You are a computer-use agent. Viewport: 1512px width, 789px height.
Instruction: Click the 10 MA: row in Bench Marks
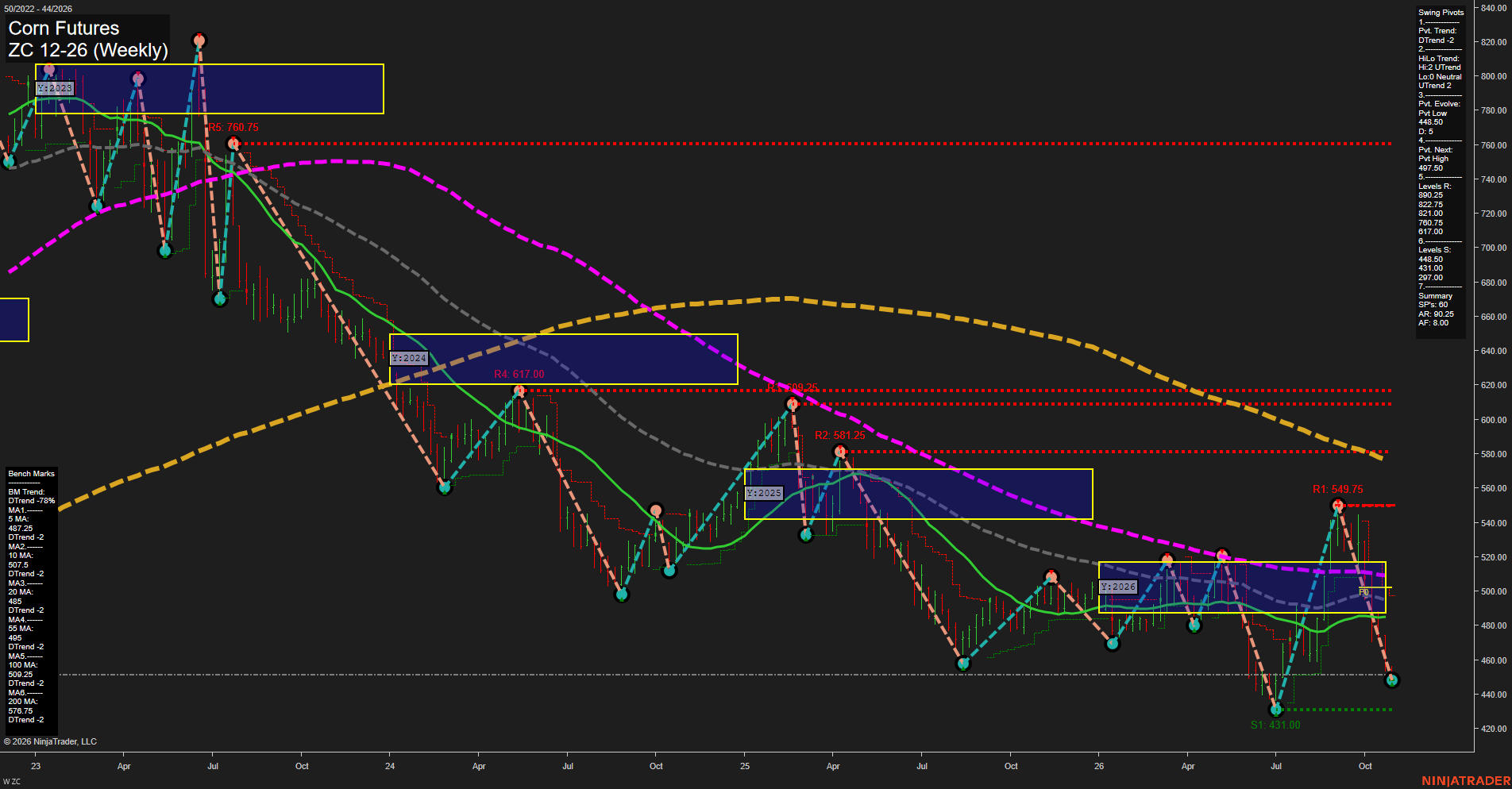[21, 556]
